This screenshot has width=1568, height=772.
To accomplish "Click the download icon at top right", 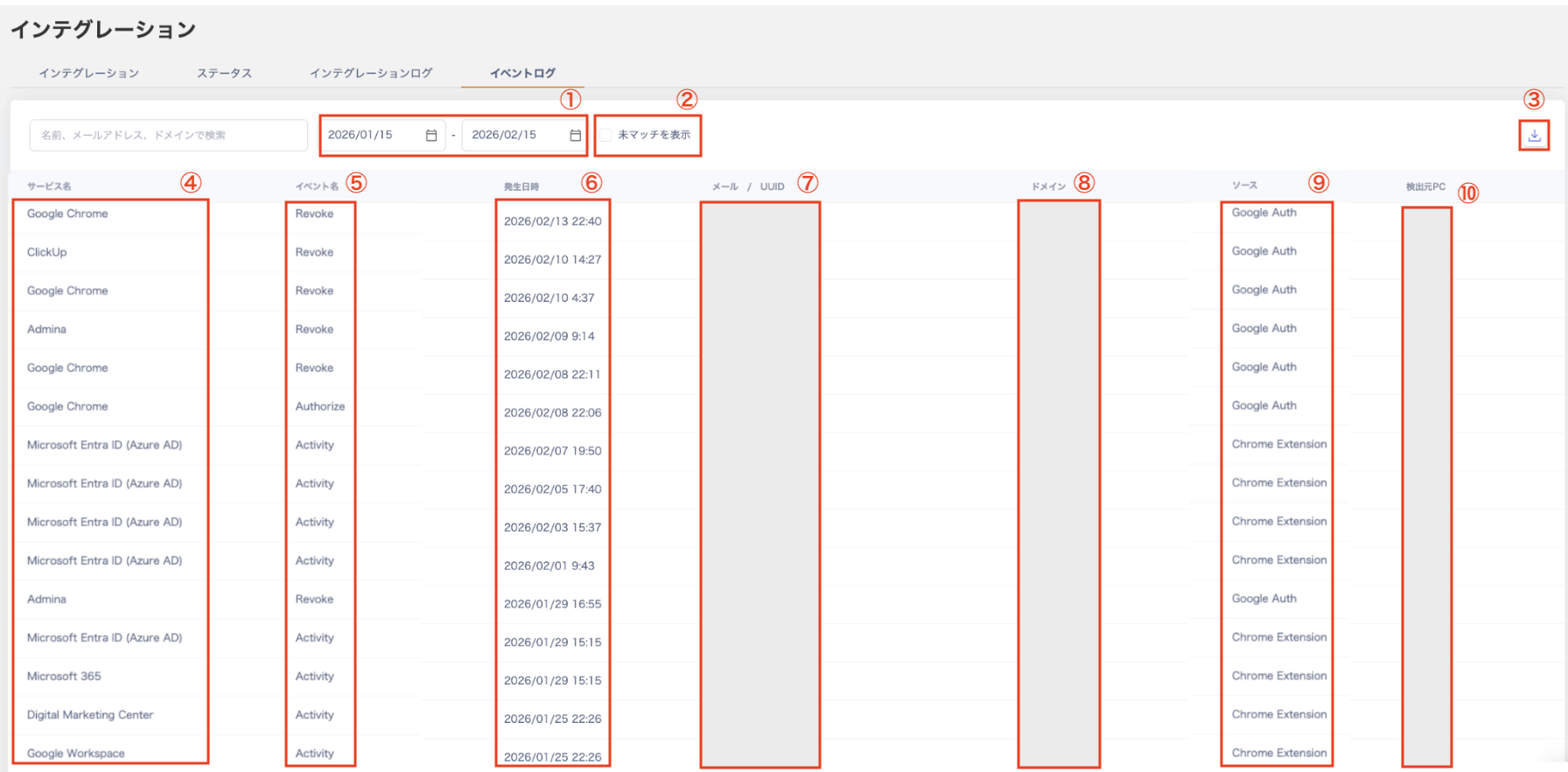I will pos(1534,136).
